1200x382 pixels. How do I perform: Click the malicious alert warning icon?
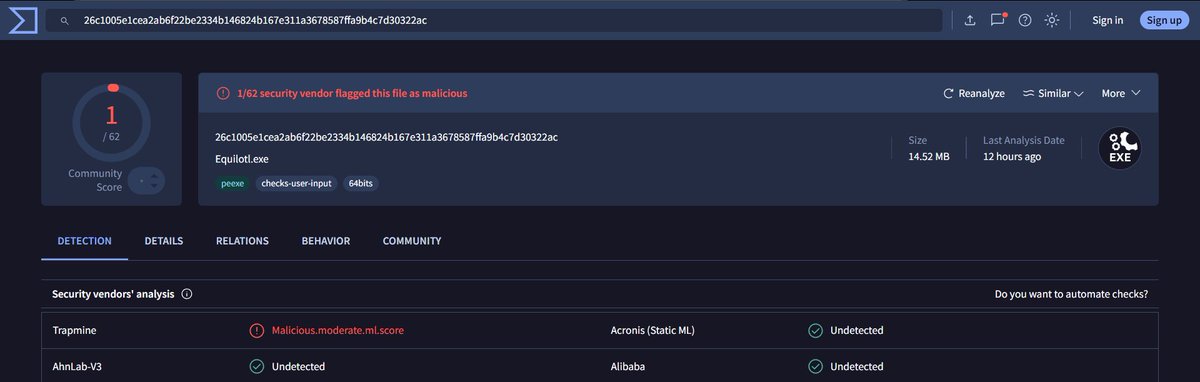point(223,93)
